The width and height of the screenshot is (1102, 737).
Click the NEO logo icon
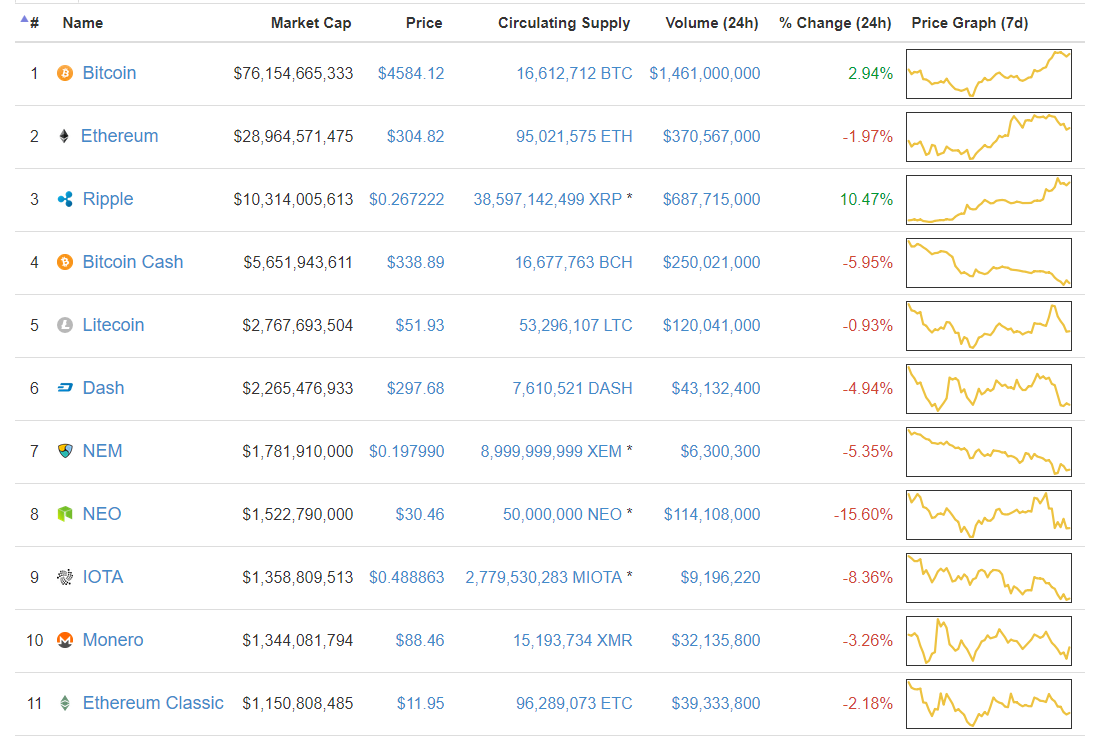point(65,514)
